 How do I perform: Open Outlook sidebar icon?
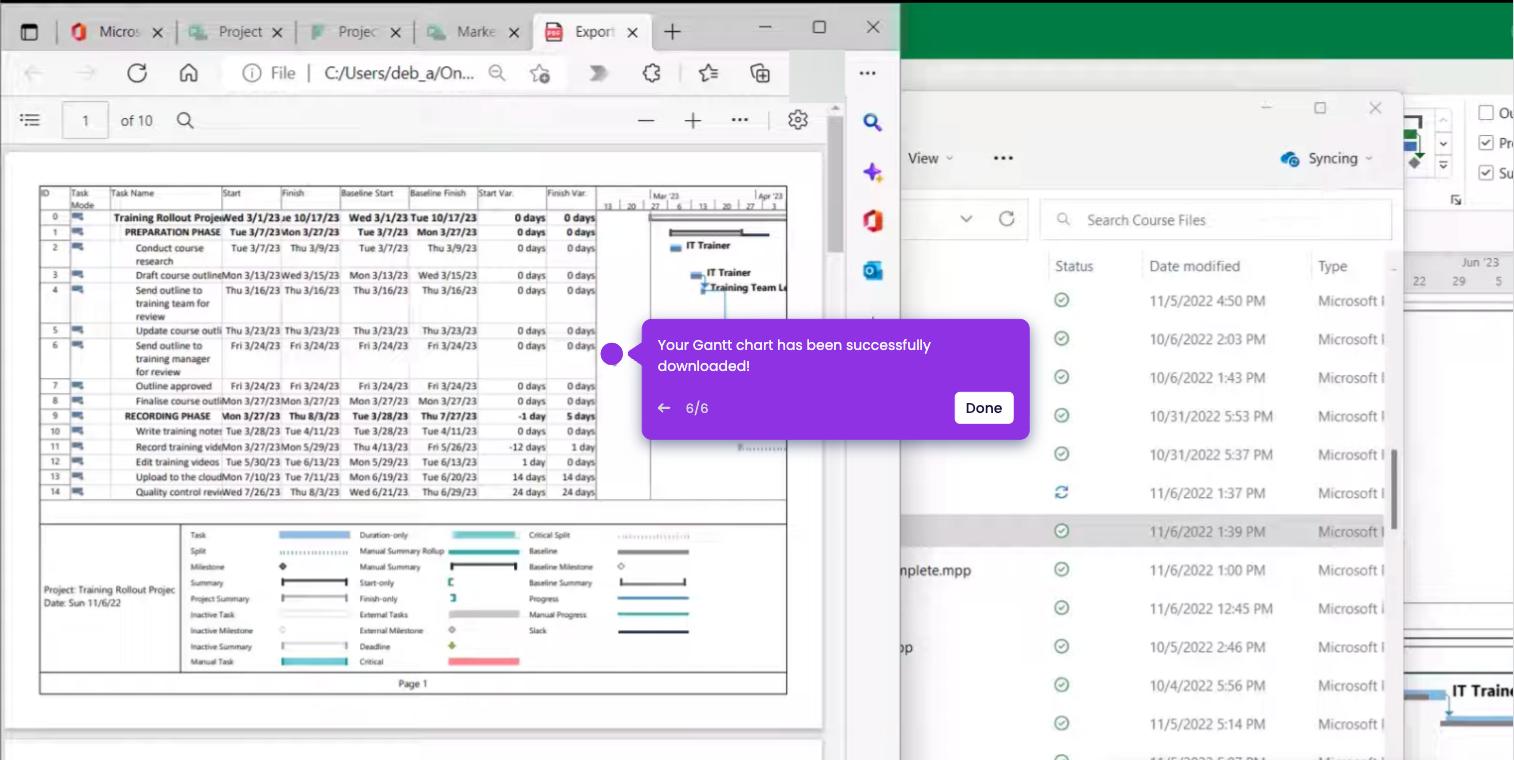tap(872, 270)
